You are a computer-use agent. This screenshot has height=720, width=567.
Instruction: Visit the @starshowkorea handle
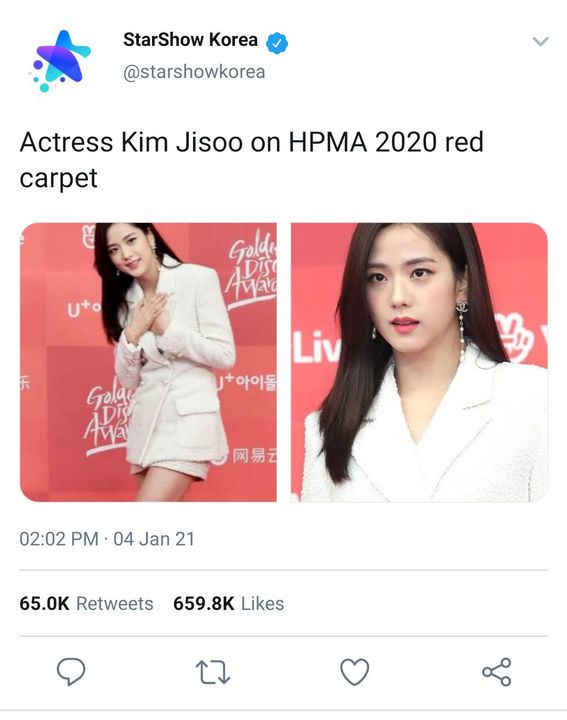(194, 72)
